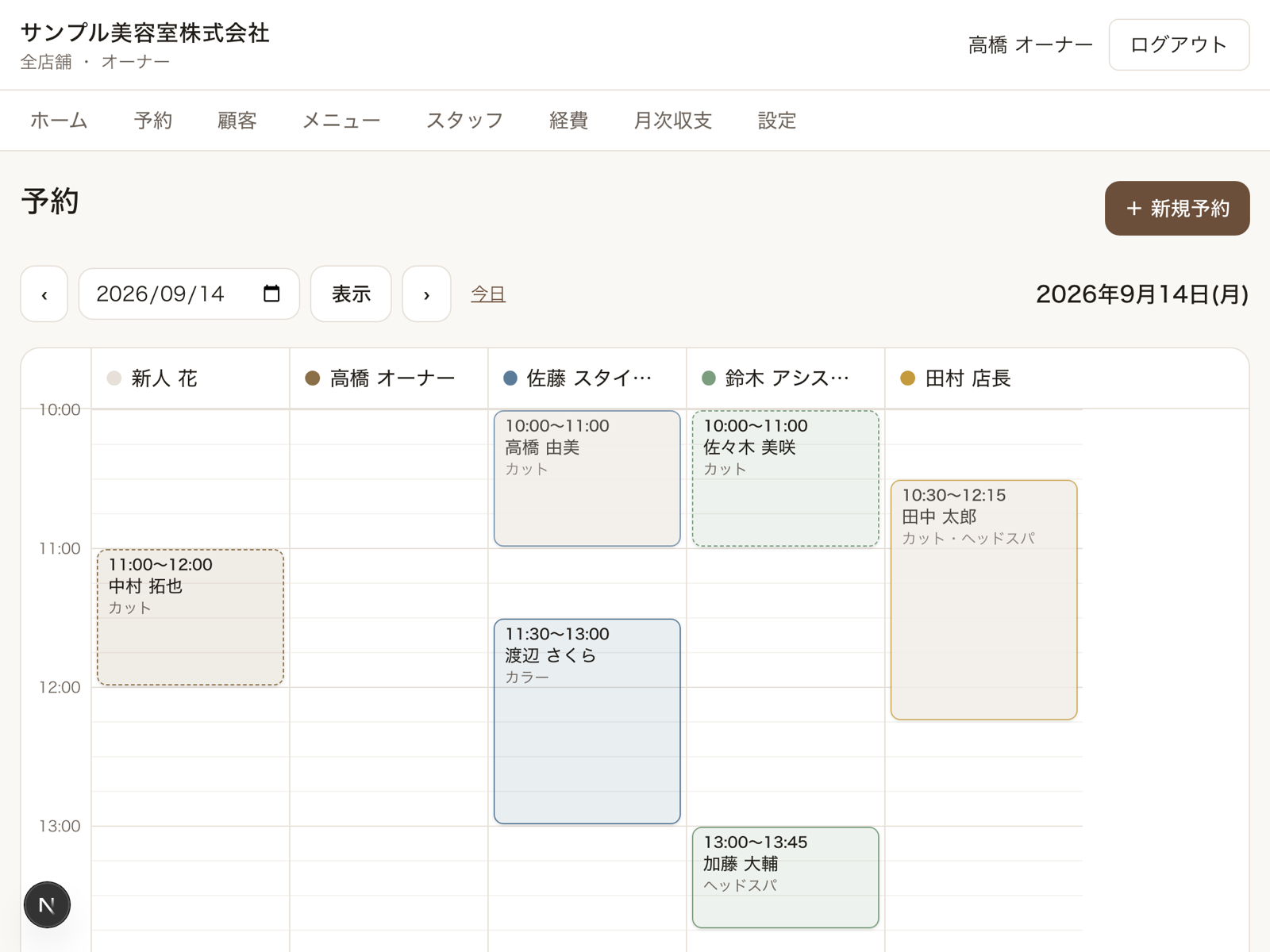Click the 表示 button
This screenshot has height=952, width=1270.
click(351, 294)
